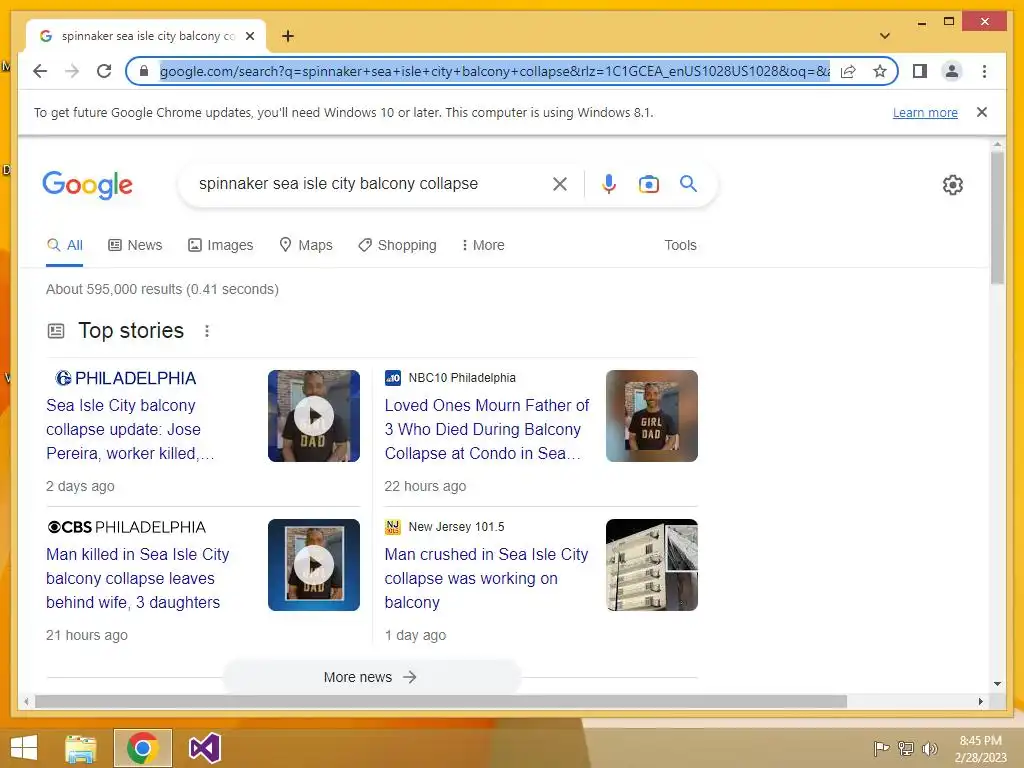This screenshot has height=768, width=1024.
Task: Switch to the Maps tab
Action: [x=306, y=245]
